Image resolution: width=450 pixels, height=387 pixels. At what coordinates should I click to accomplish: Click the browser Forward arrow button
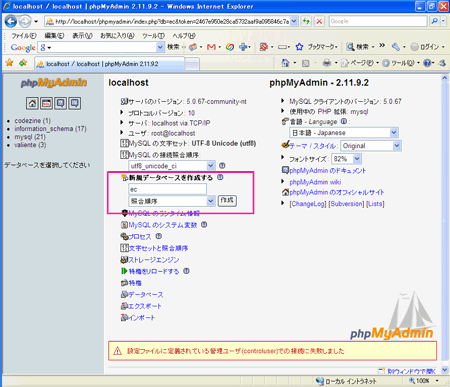point(25,22)
